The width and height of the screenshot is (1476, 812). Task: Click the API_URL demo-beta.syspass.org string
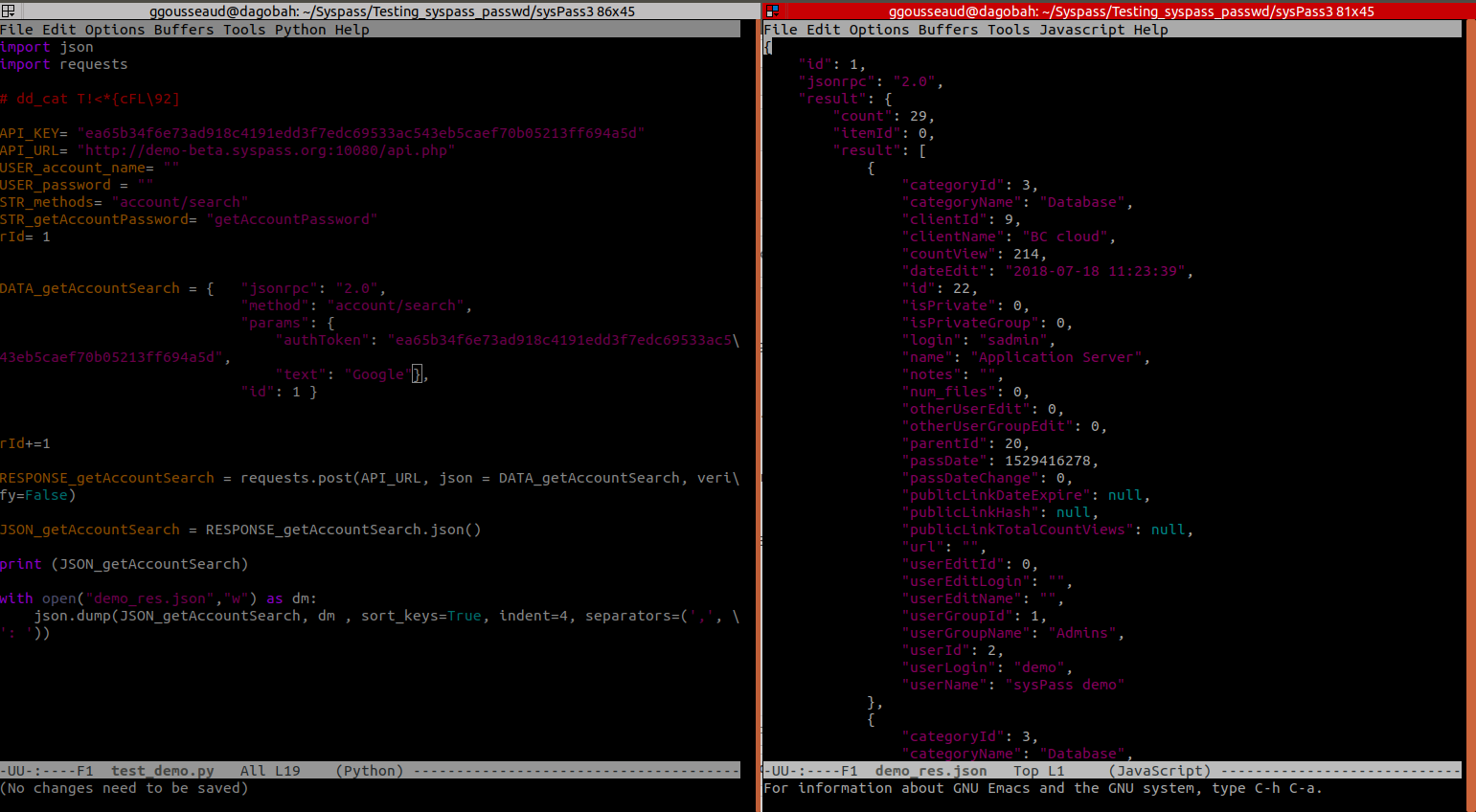266,150
